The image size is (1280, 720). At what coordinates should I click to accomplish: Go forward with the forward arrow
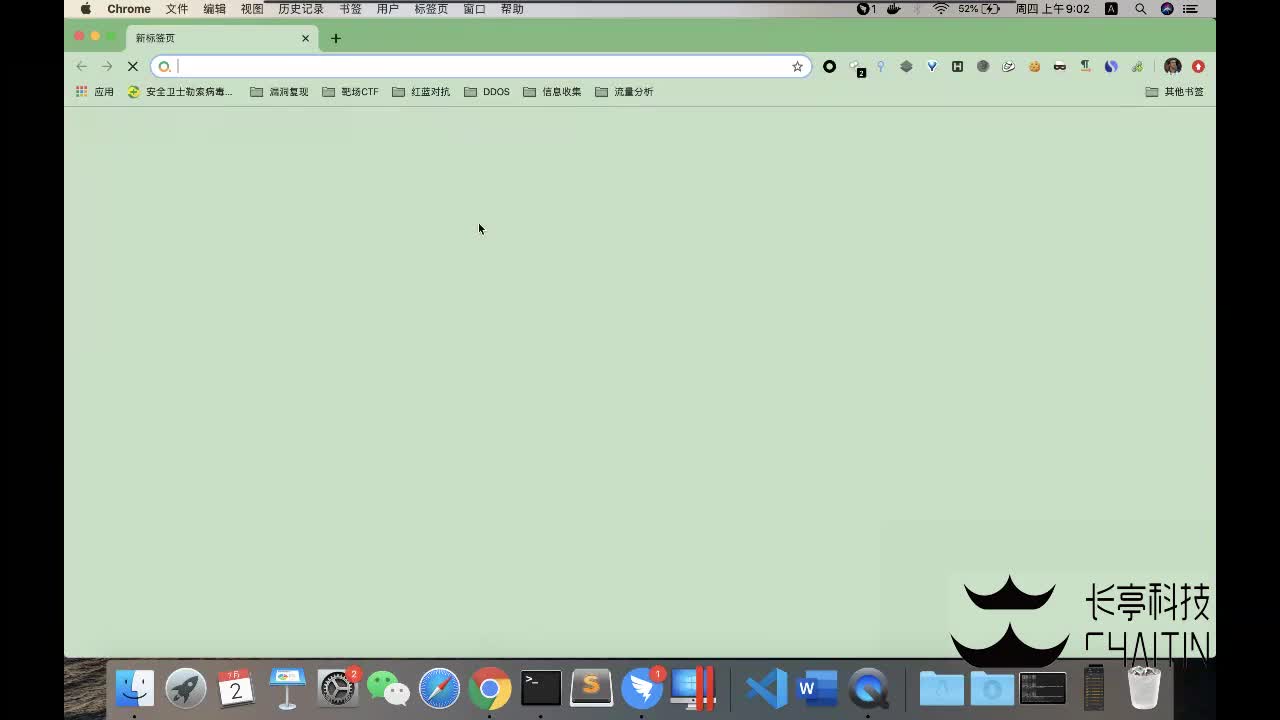pos(107,66)
